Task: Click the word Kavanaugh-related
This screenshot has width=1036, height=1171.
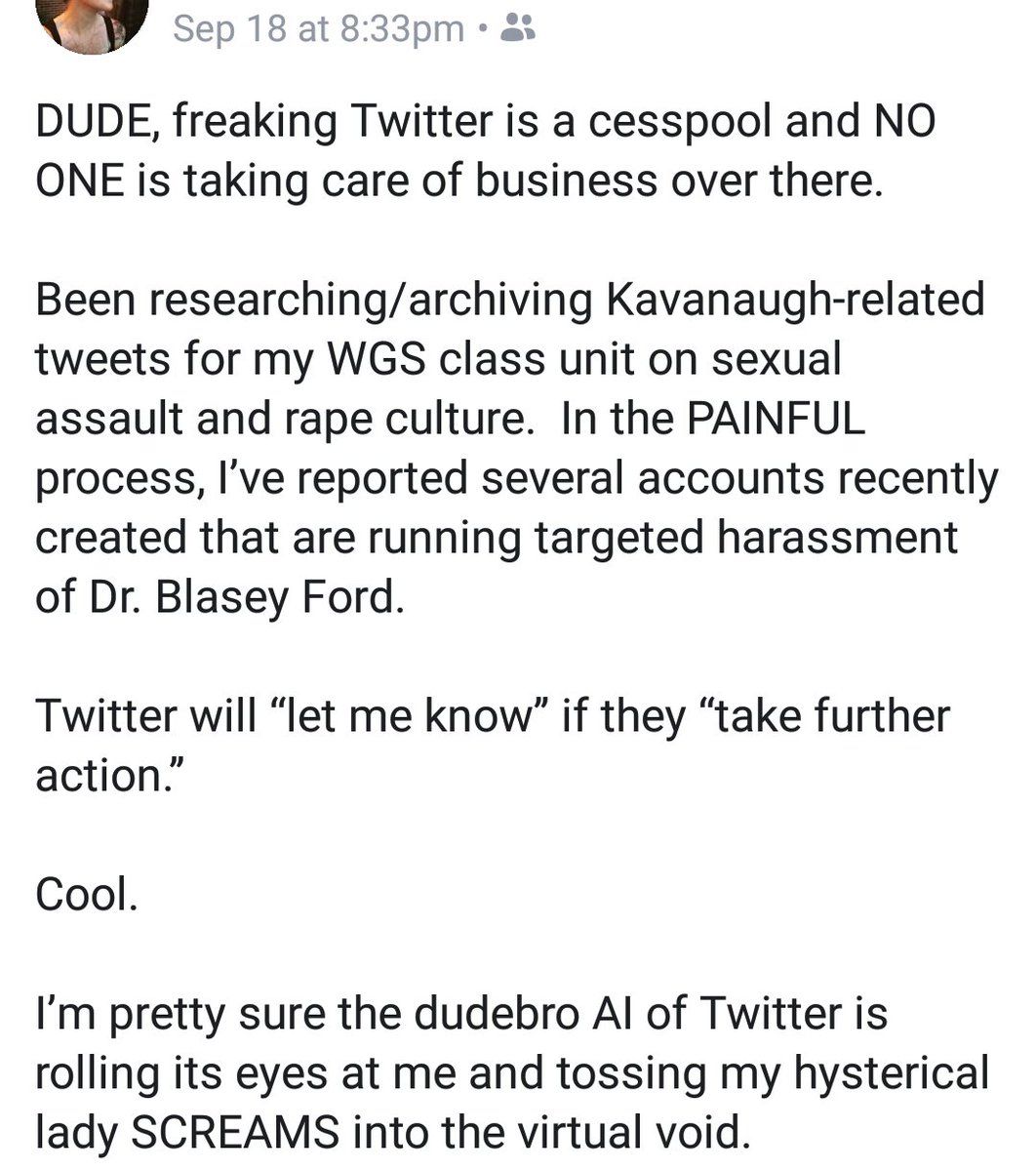Action: [795, 300]
